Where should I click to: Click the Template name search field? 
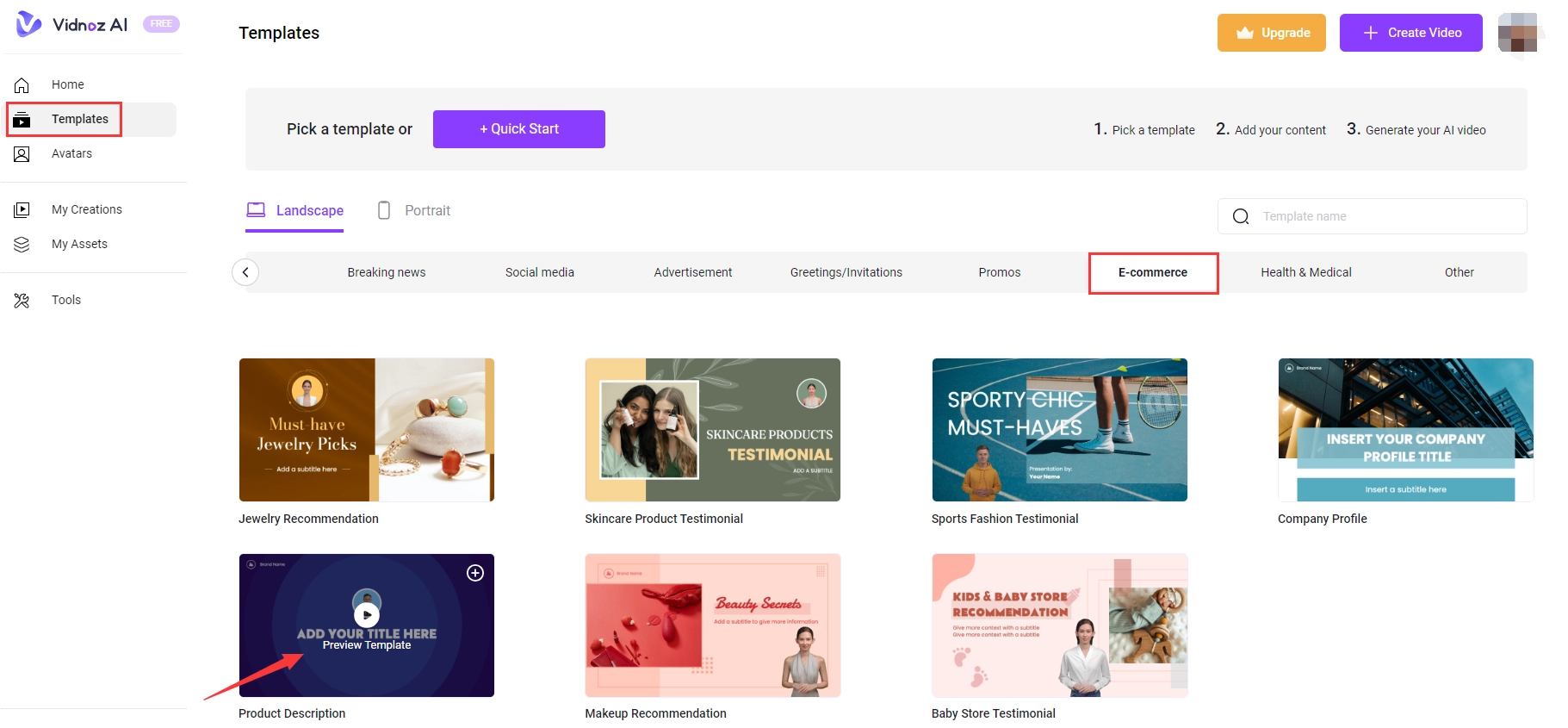1386,216
